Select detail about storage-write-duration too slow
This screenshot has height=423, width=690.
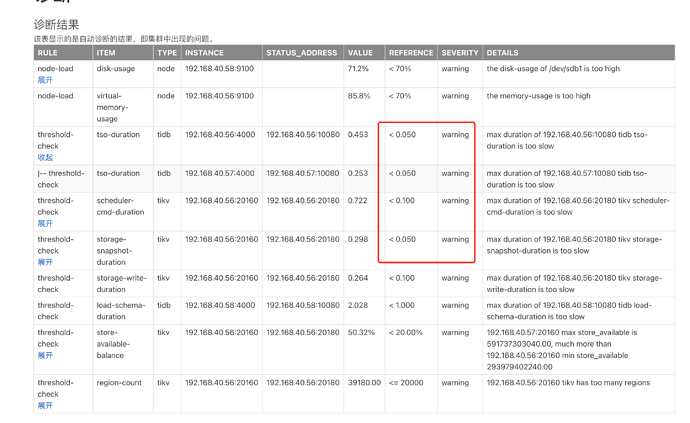pyautogui.click(x=574, y=284)
